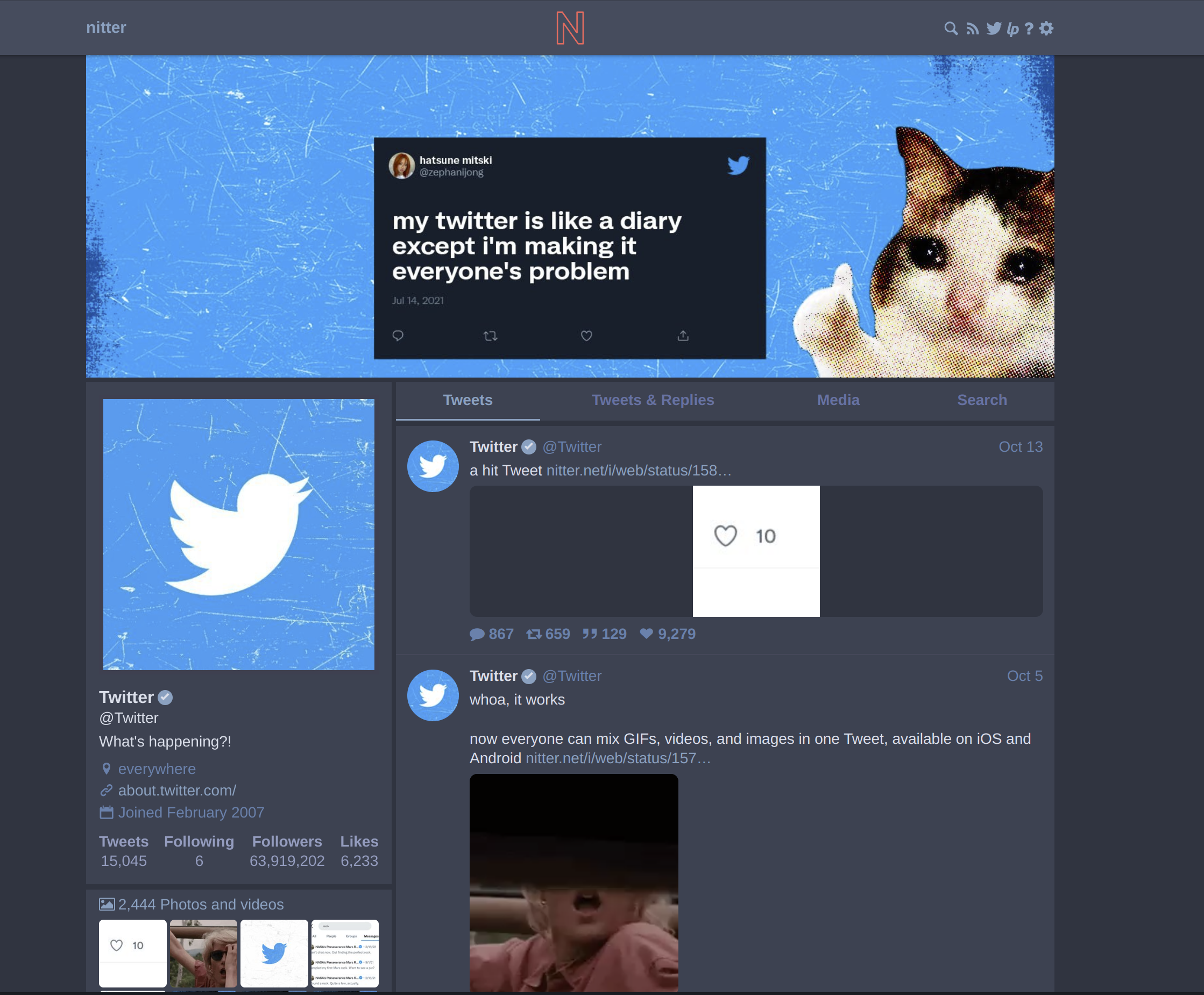
Task: Click the location pin icon beside everywhere
Action: (107, 769)
